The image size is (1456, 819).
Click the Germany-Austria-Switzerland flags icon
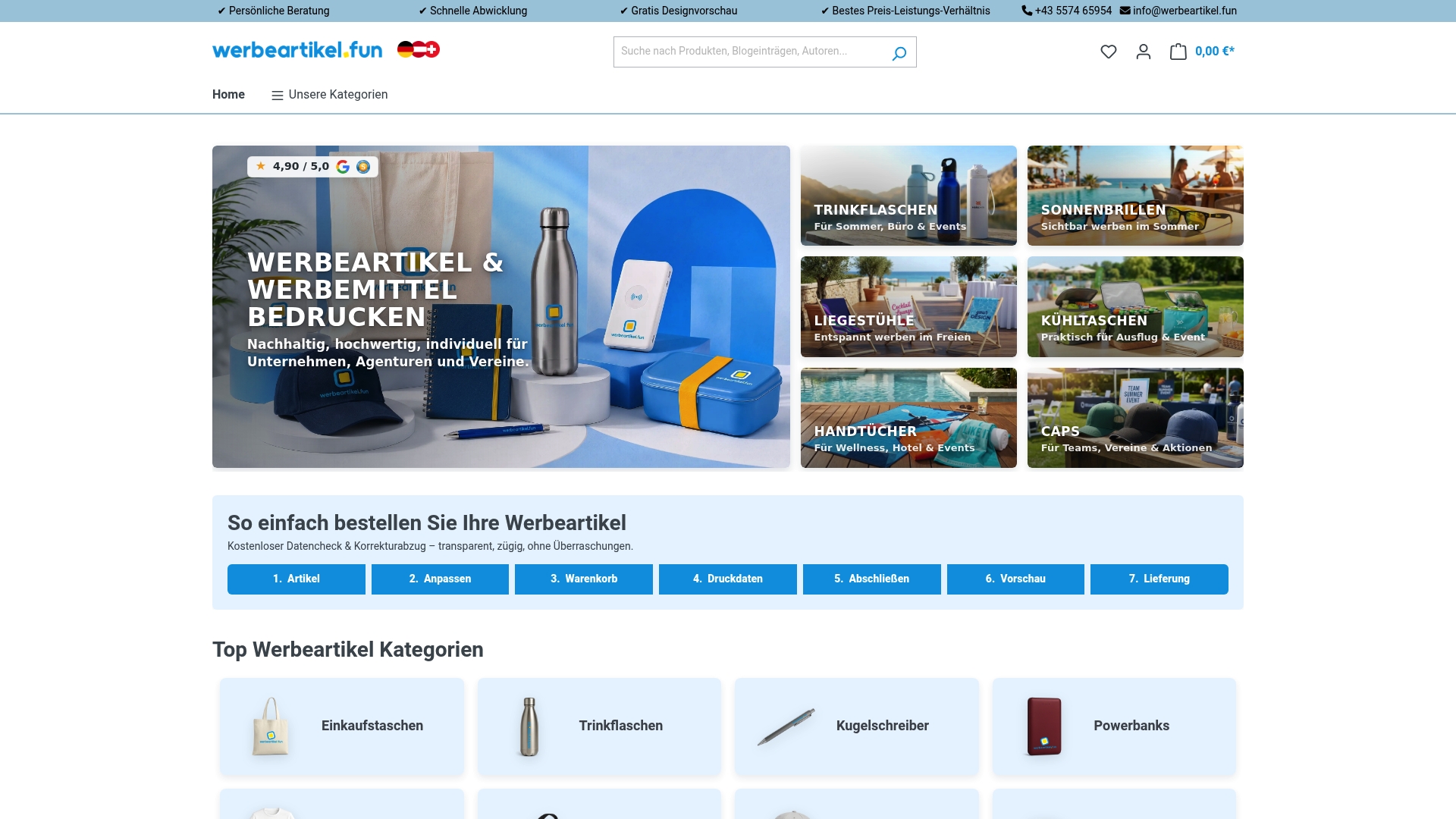tap(419, 50)
